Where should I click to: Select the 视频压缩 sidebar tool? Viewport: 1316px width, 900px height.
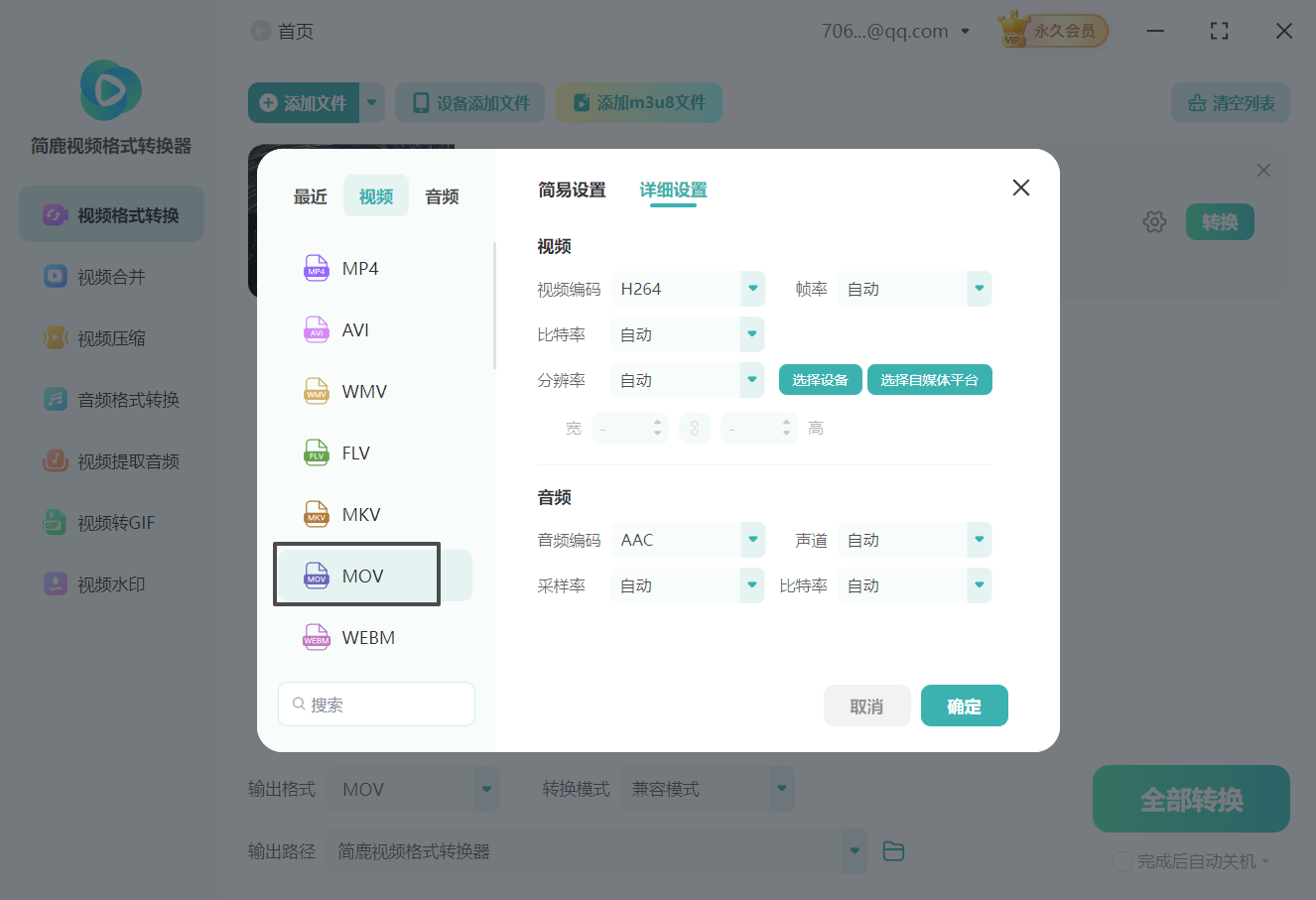[110, 337]
